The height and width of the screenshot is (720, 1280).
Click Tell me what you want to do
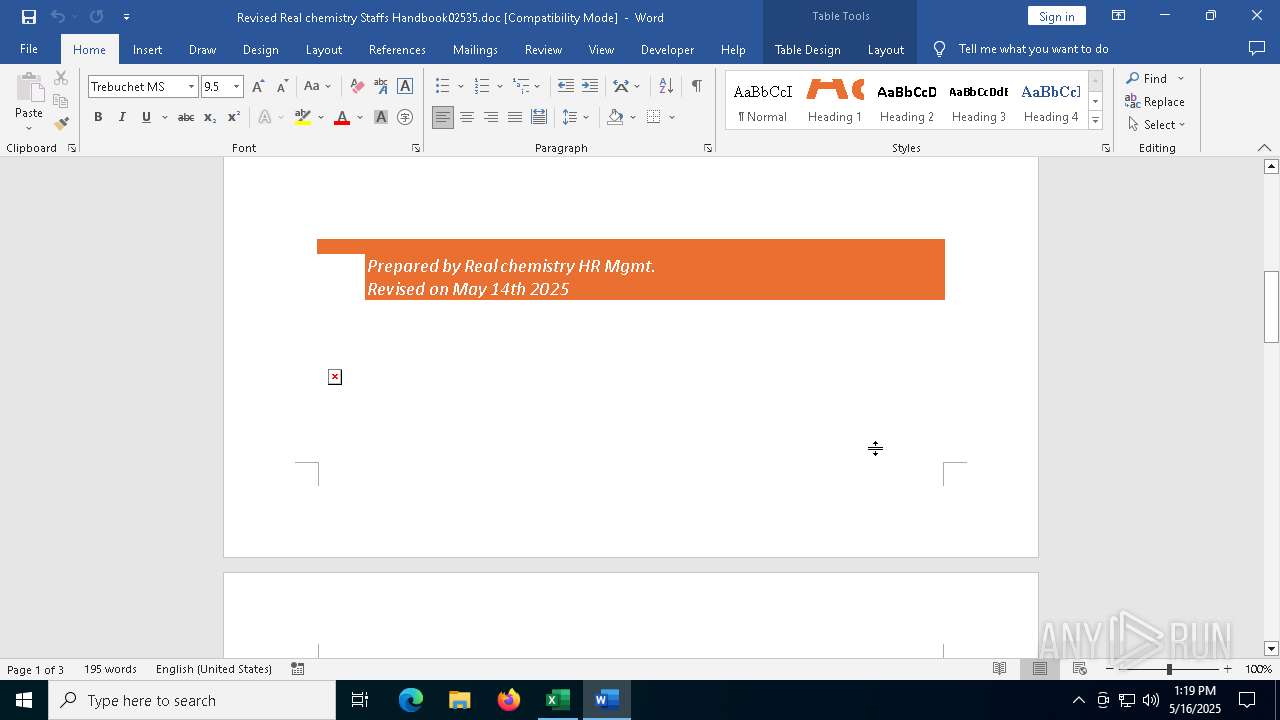point(1033,49)
